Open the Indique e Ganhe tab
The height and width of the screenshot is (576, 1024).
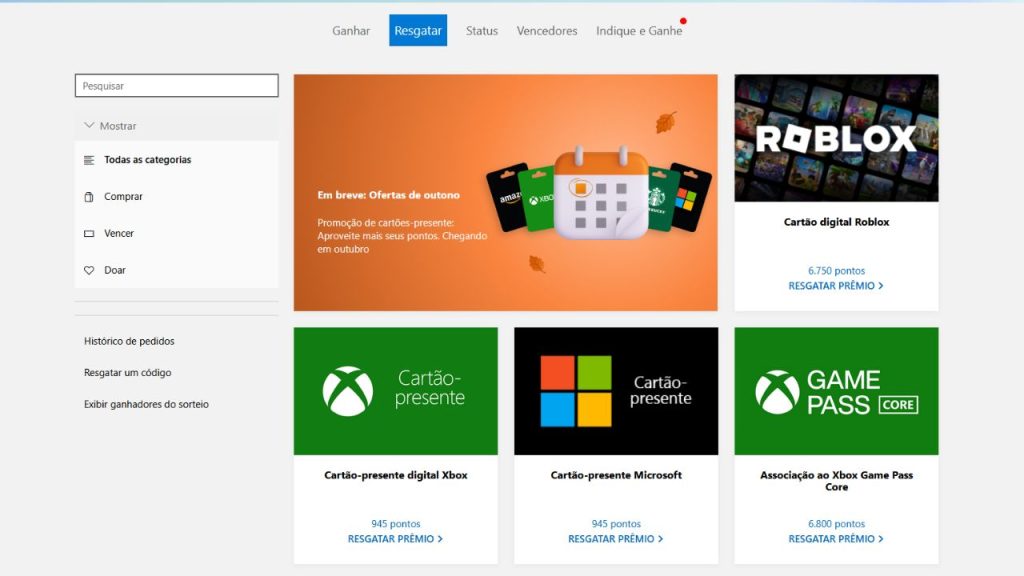tap(639, 31)
